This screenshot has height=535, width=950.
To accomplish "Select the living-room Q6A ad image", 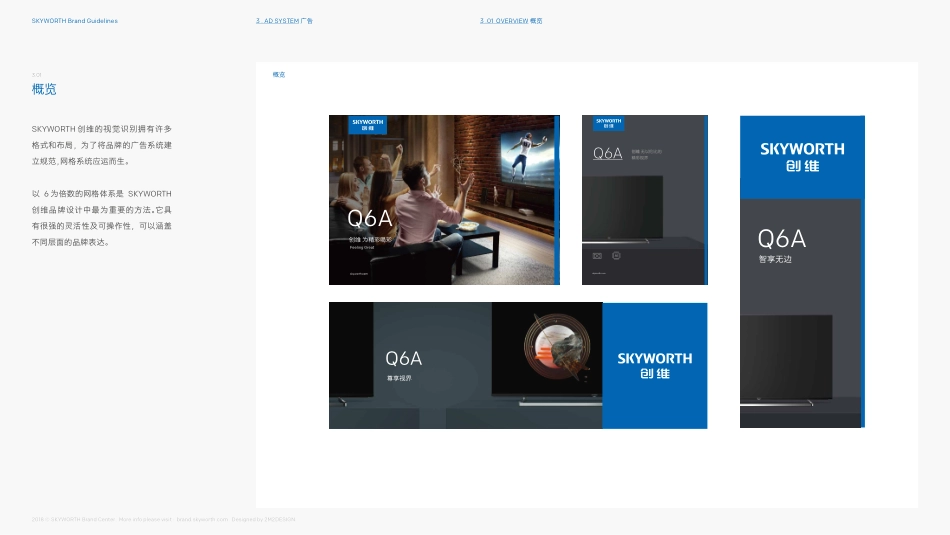I will coord(443,200).
